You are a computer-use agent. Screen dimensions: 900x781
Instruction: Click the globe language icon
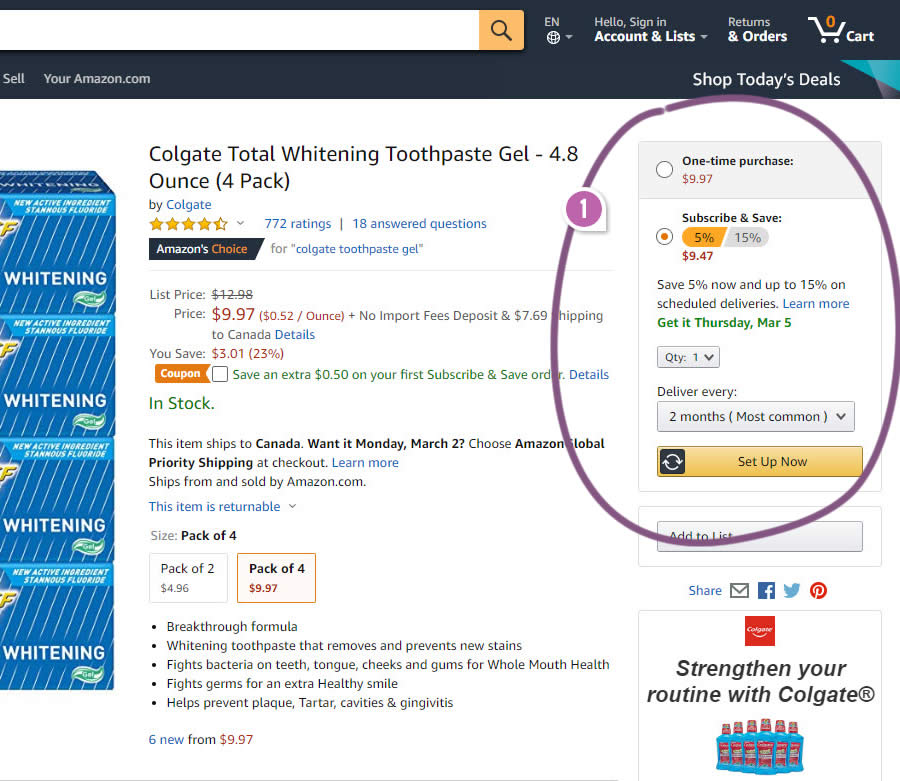tap(553, 38)
